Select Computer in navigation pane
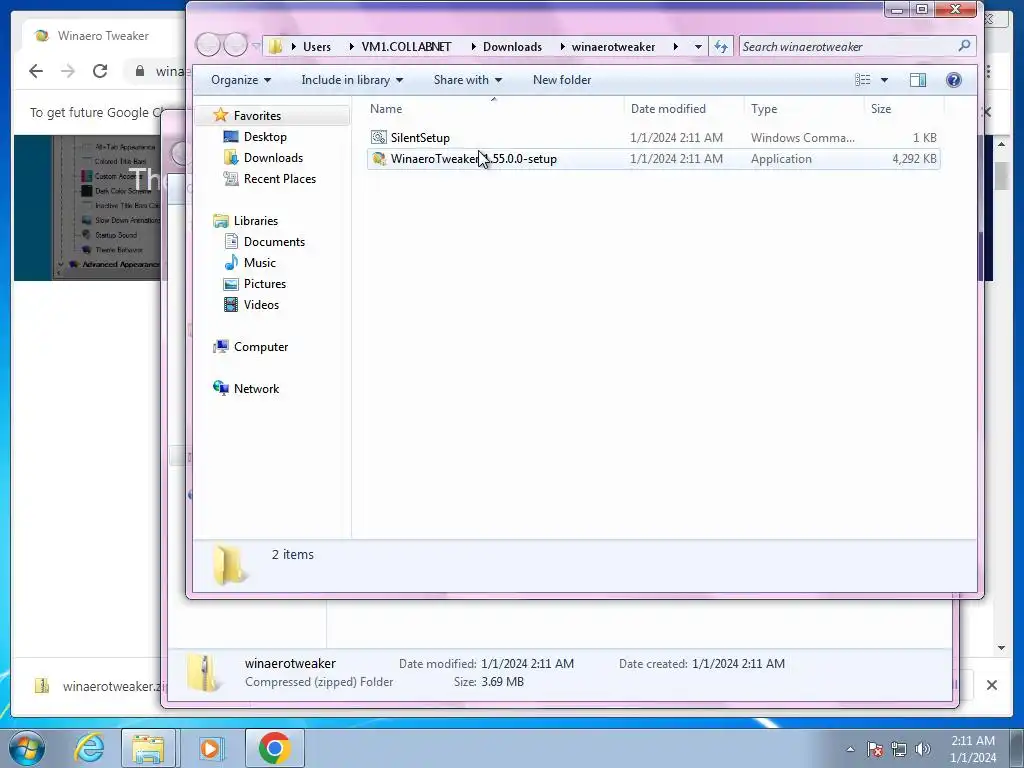 (x=261, y=347)
